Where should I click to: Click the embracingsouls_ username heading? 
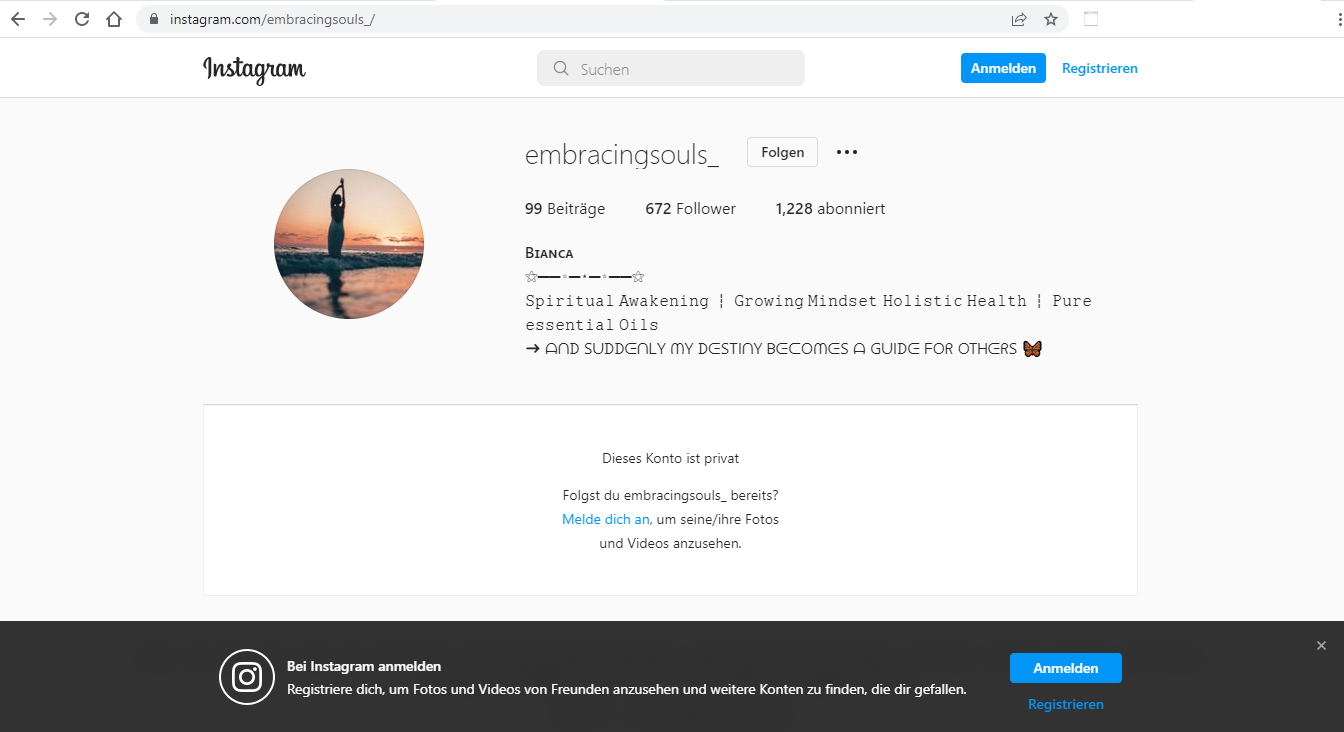622,155
